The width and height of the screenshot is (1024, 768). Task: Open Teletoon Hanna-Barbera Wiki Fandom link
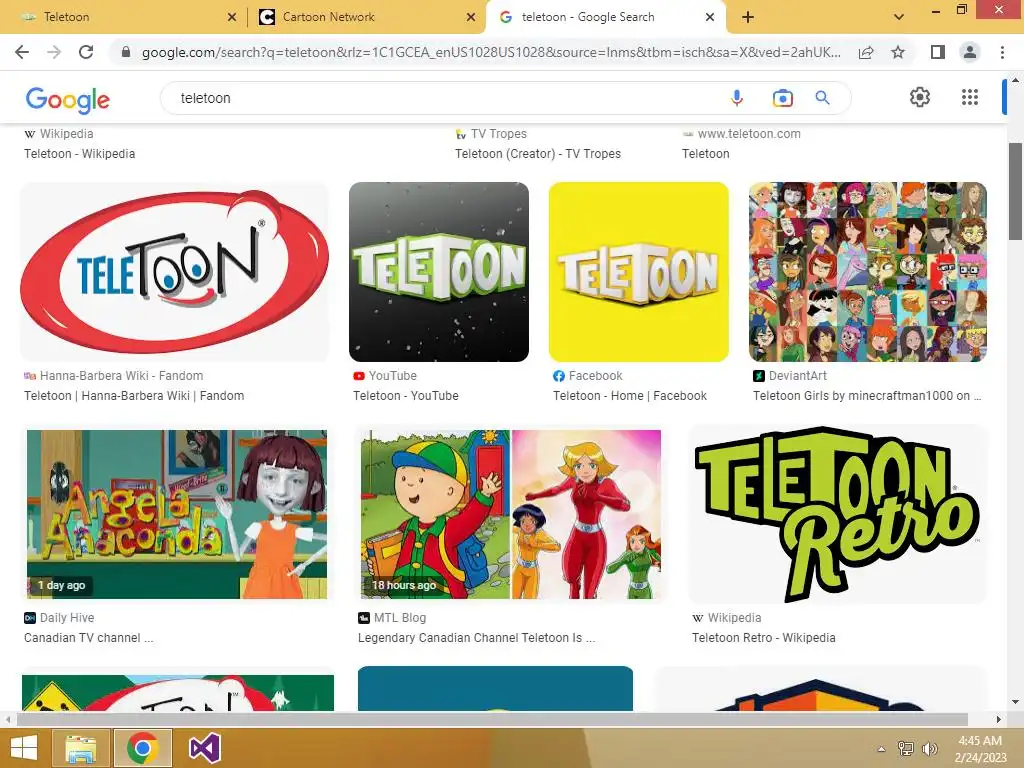pyautogui.click(x=134, y=396)
